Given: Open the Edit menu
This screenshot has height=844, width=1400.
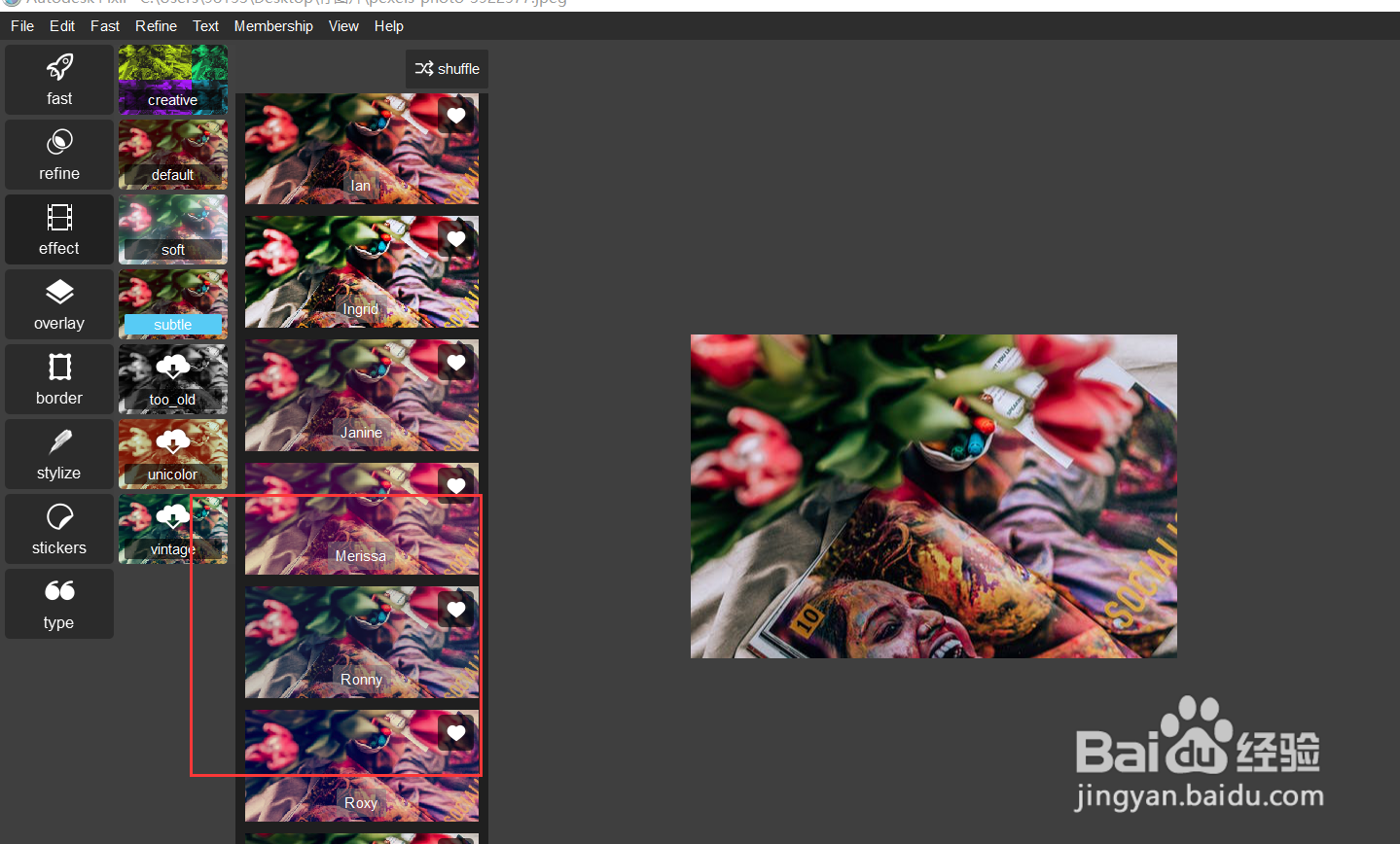Looking at the screenshot, I should [62, 26].
